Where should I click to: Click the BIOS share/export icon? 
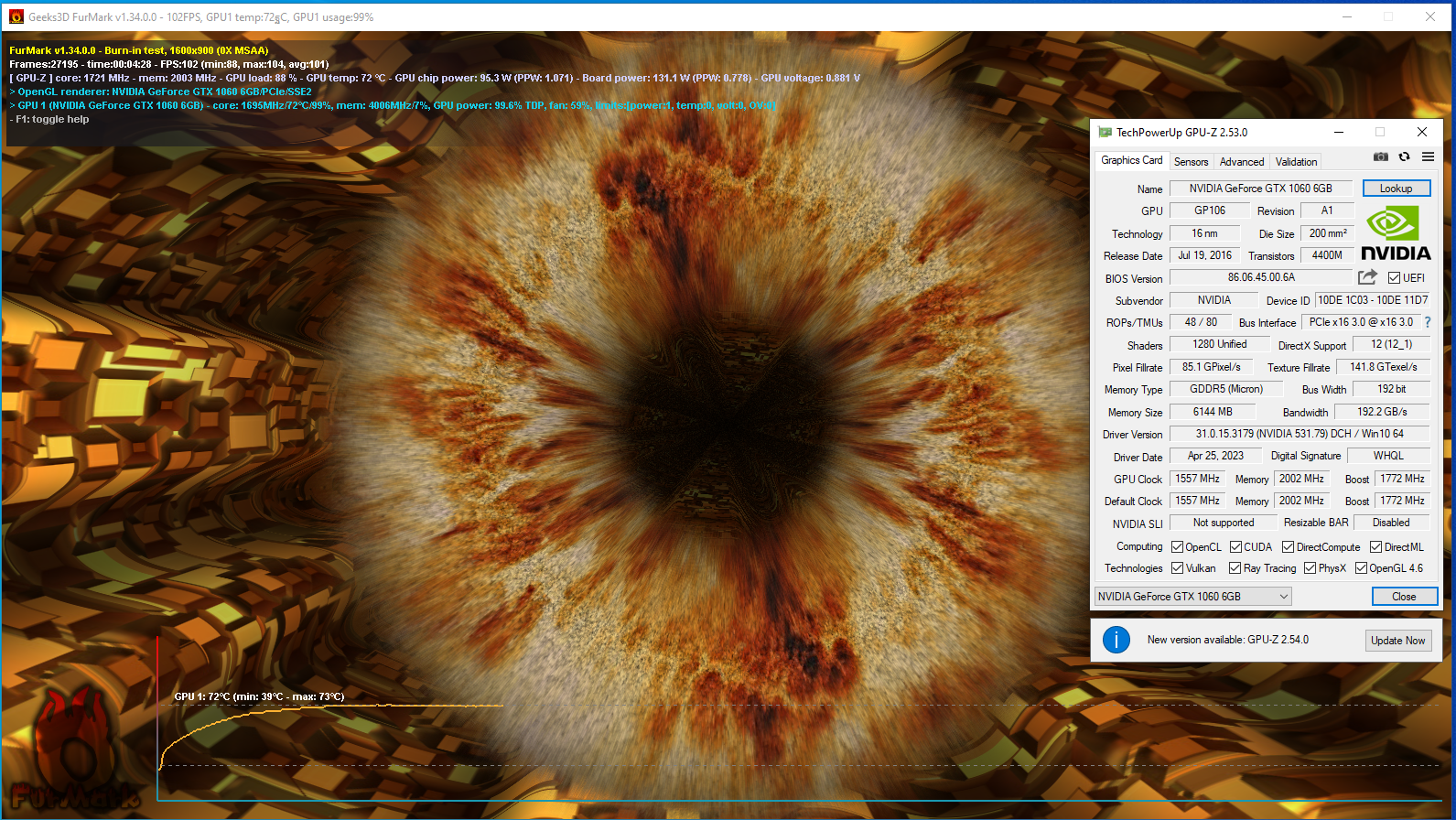pos(1367,277)
